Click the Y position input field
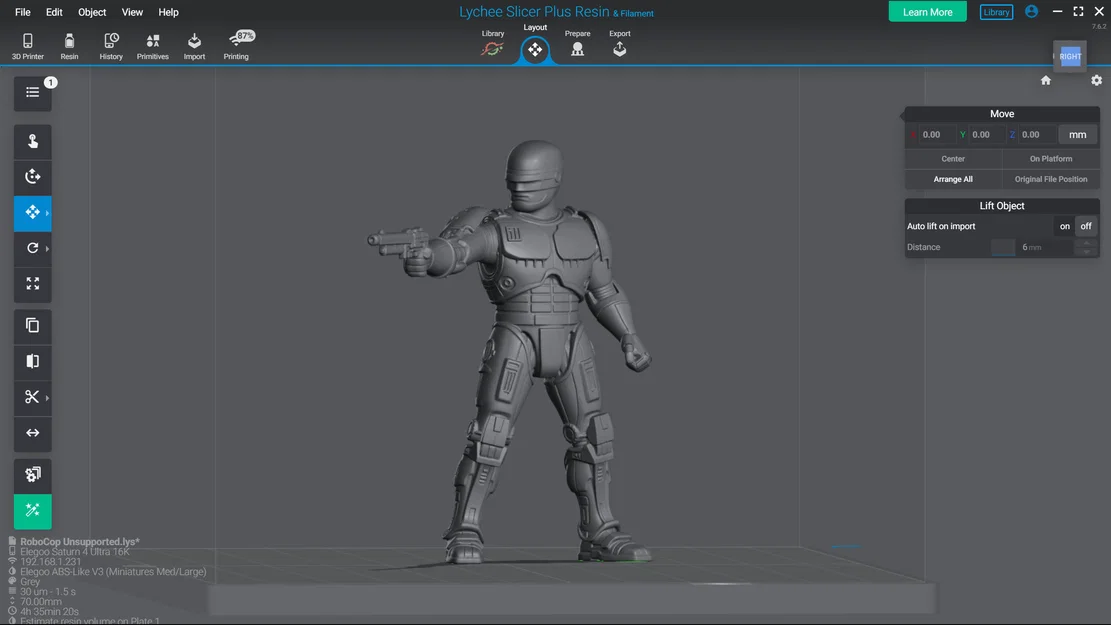The width and height of the screenshot is (1111, 625). (x=986, y=135)
